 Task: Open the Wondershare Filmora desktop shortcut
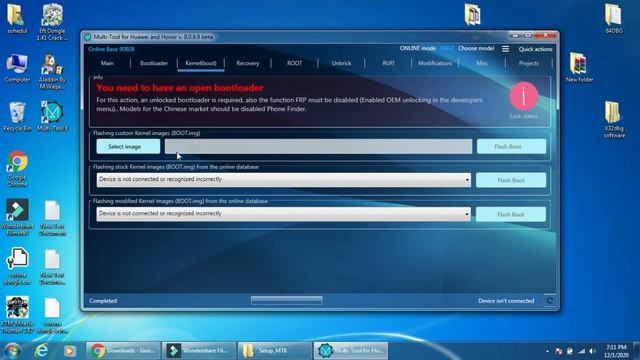pyautogui.click(x=17, y=218)
